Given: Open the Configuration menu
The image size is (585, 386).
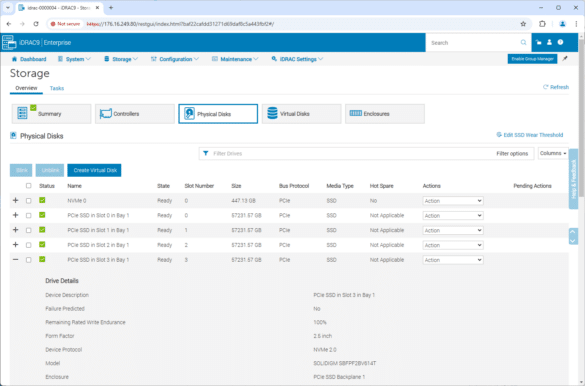Looking at the screenshot, I should point(175,59).
